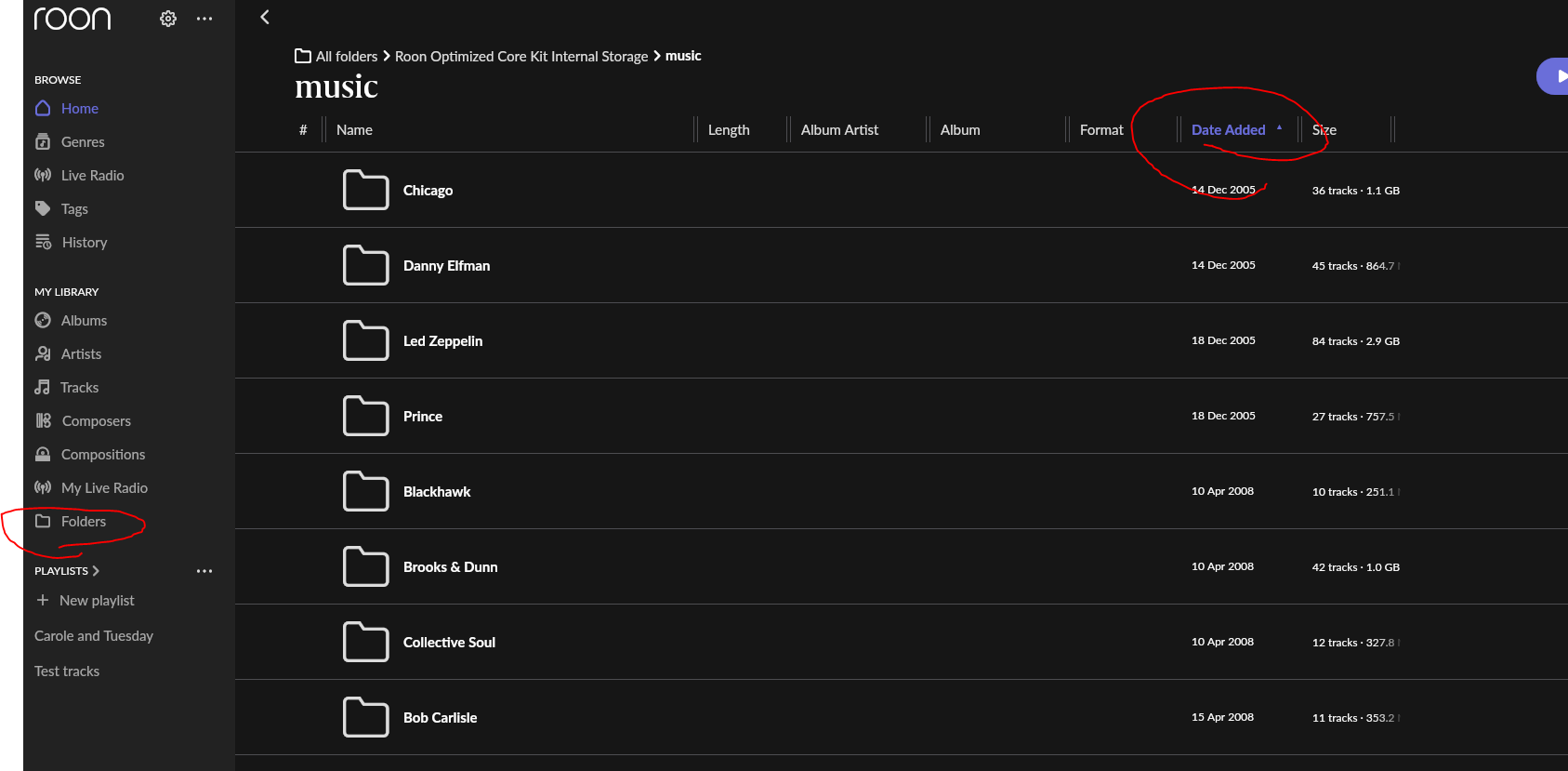The height and width of the screenshot is (771, 1568).
Task: Click the History list icon
Action: [44, 242]
